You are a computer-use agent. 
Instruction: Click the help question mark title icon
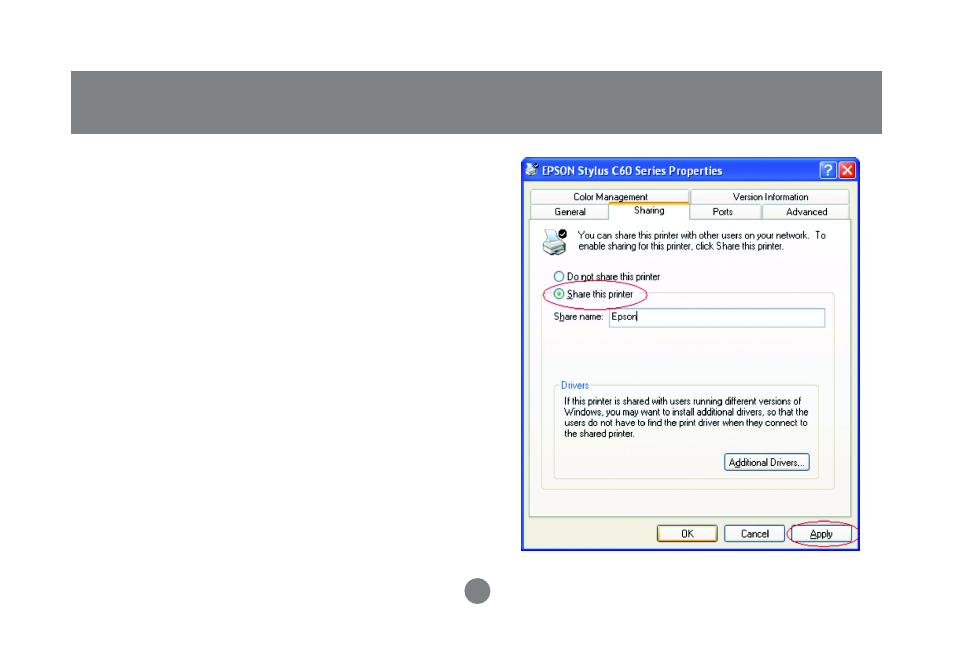[827, 170]
